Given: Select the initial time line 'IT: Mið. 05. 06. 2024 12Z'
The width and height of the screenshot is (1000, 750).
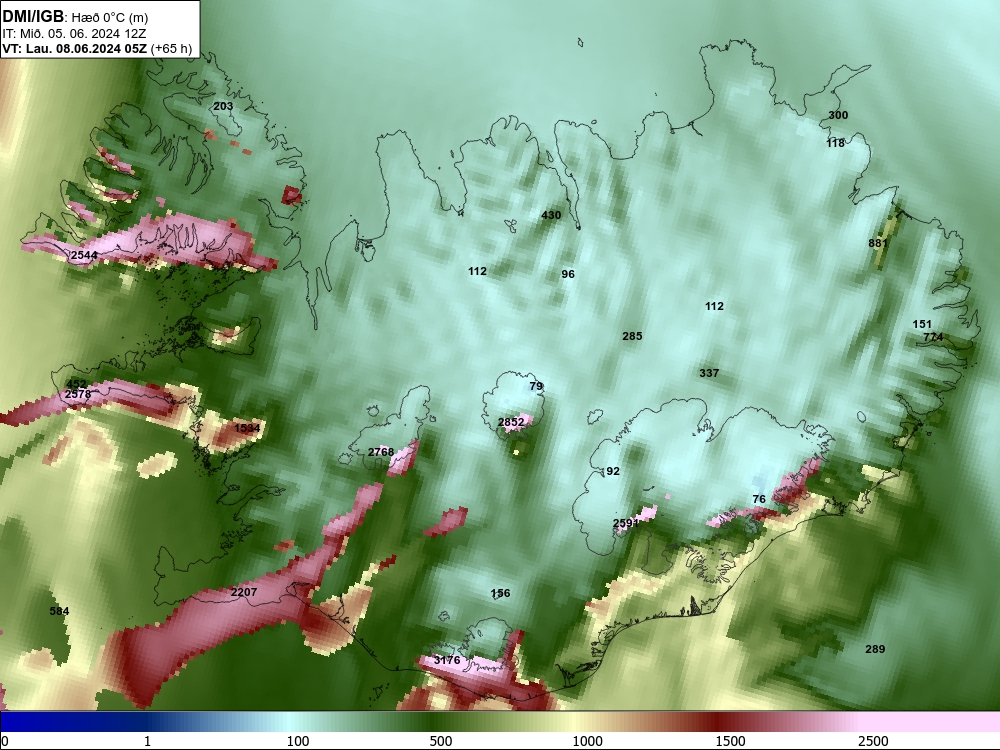Looking at the screenshot, I should (x=74, y=34).
